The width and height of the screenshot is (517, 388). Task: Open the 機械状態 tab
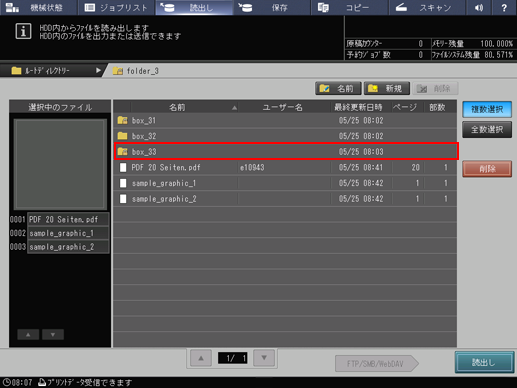39,8
